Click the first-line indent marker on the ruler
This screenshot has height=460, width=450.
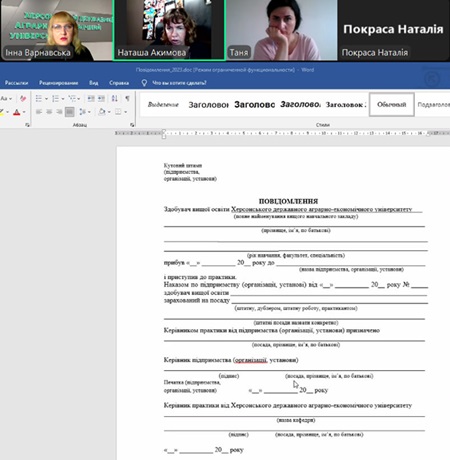[164, 131]
